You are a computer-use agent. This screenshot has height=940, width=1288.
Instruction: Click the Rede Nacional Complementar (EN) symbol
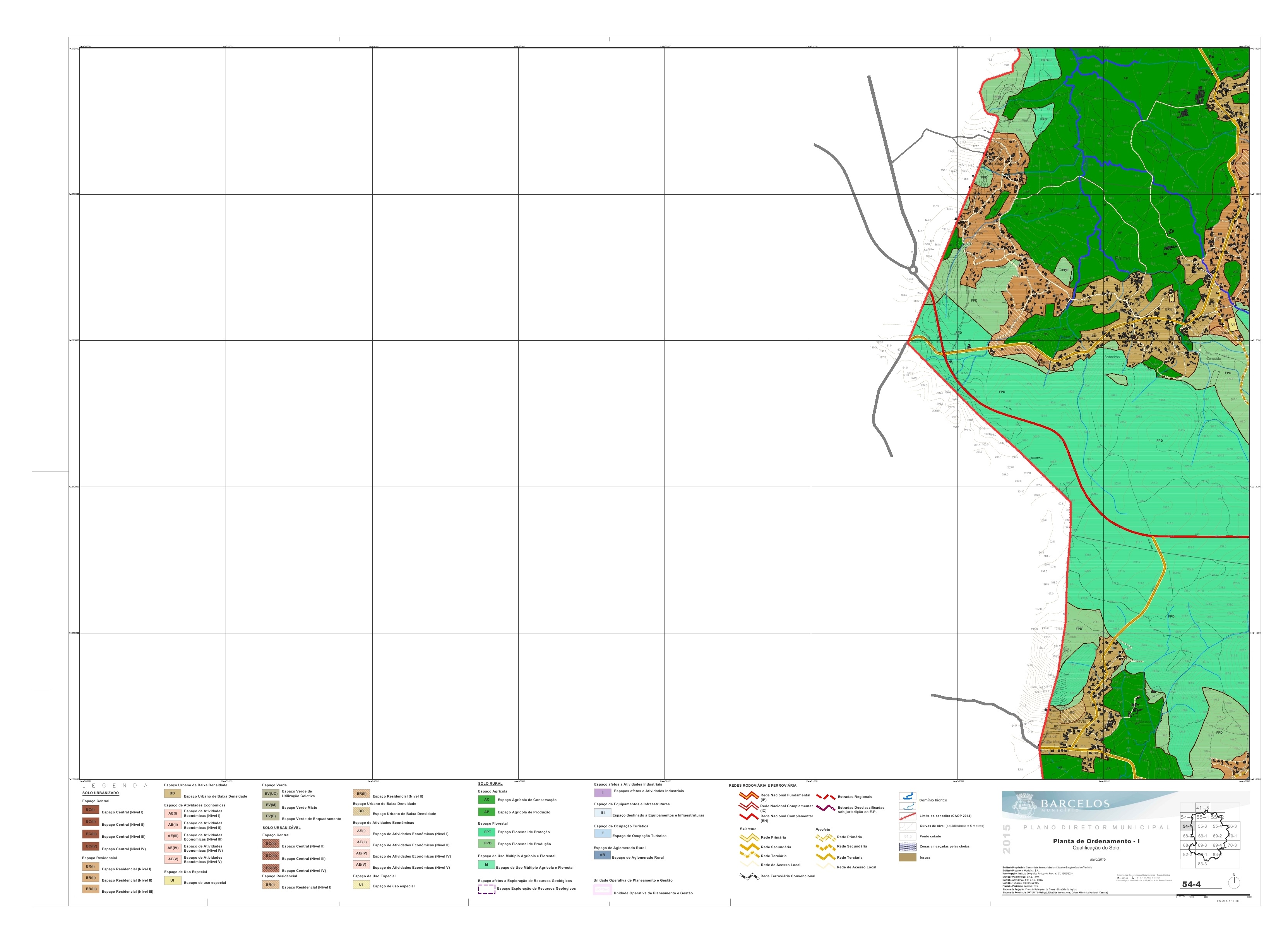pos(748,816)
